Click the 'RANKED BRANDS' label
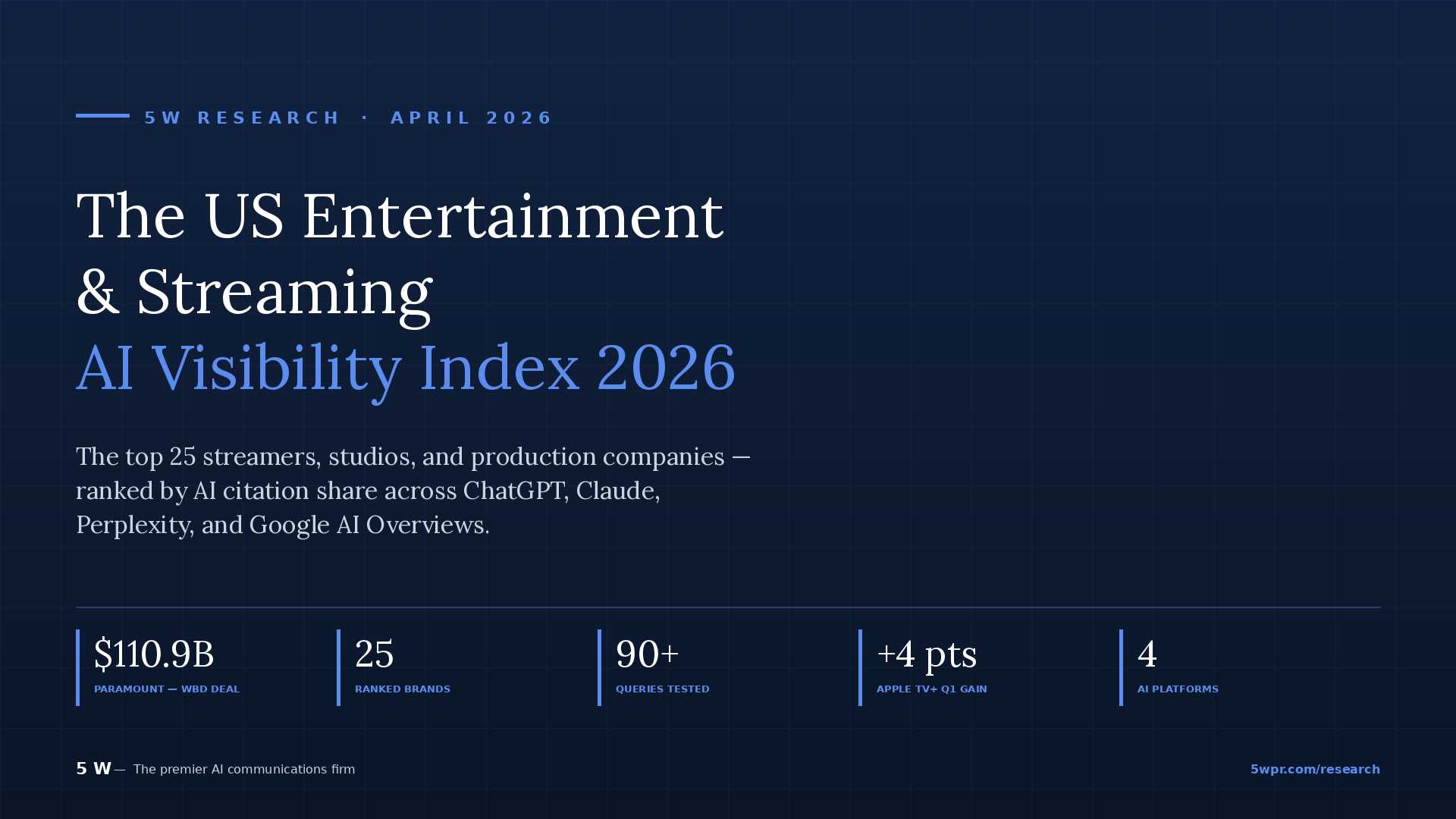 tap(403, 689)
